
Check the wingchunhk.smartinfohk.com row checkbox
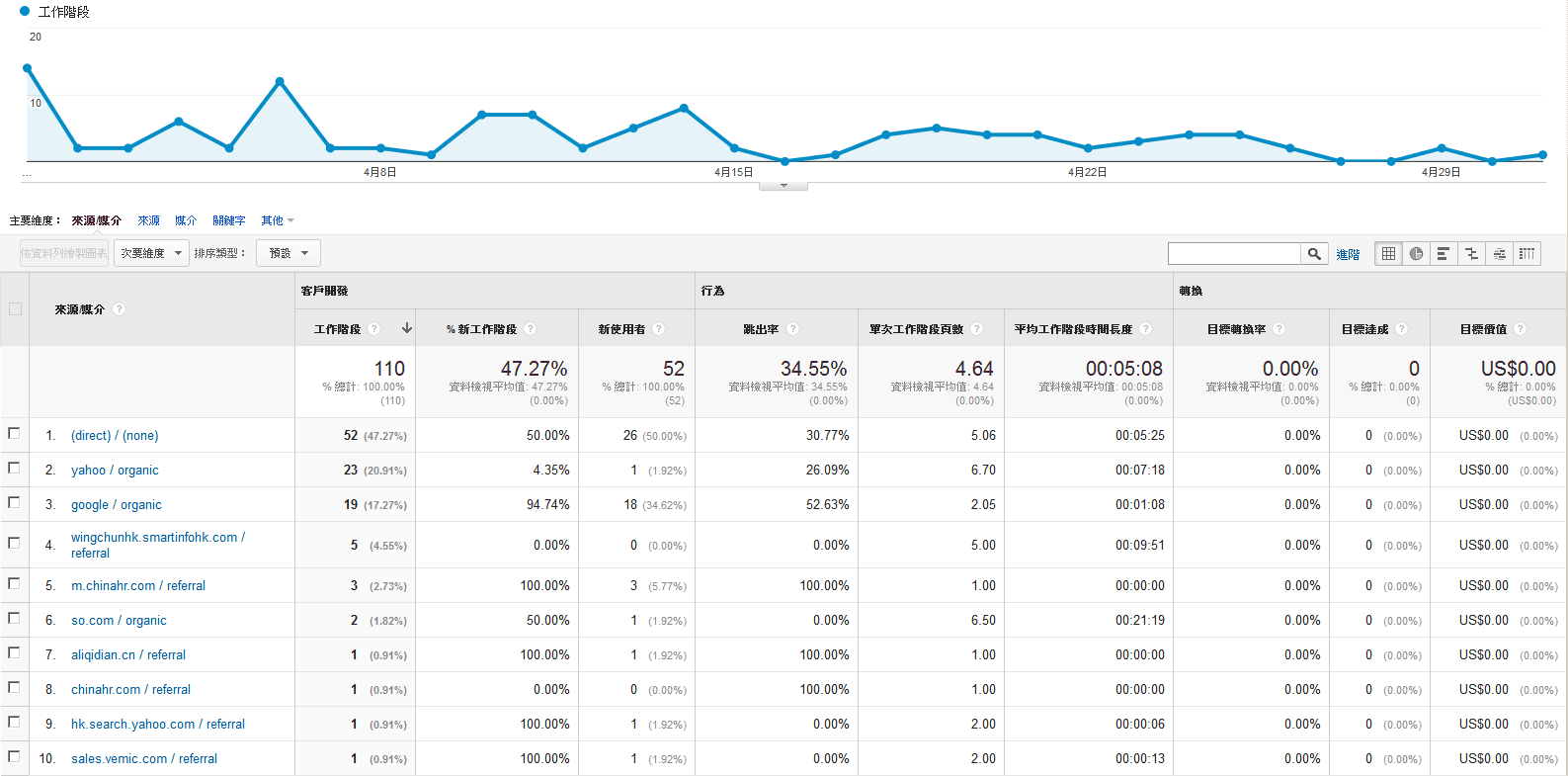(14, 543)
